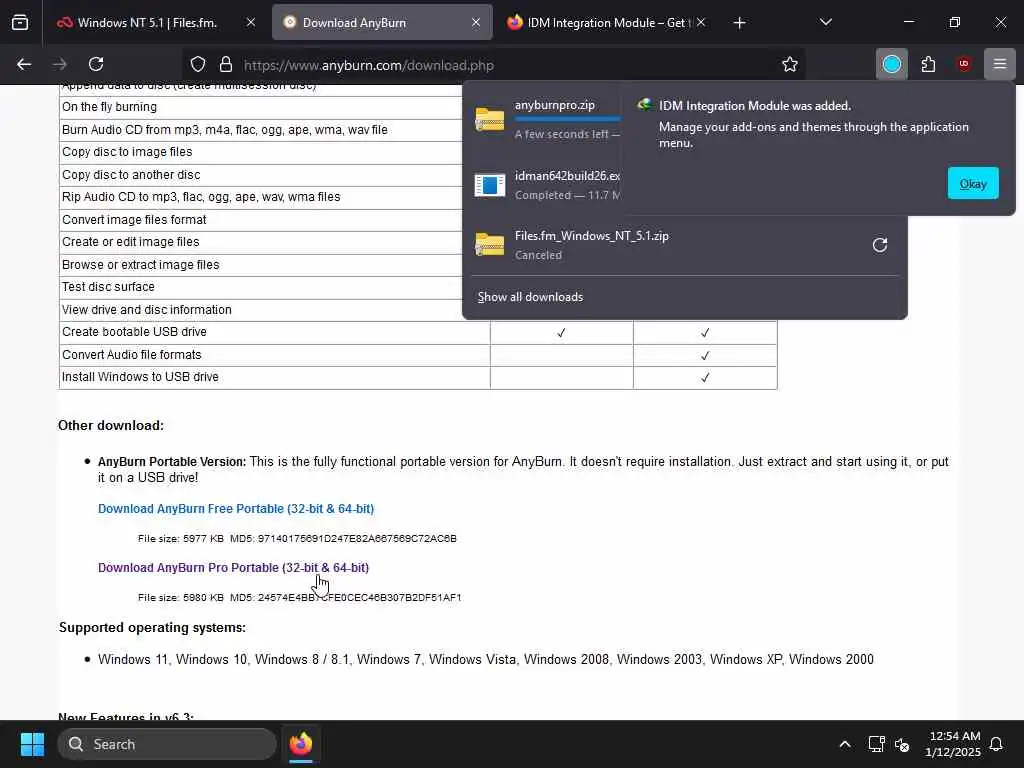Close the Windows NT 5.1 tab
The height and width of the screenshot is (768, 1024).
coord(251,22)
